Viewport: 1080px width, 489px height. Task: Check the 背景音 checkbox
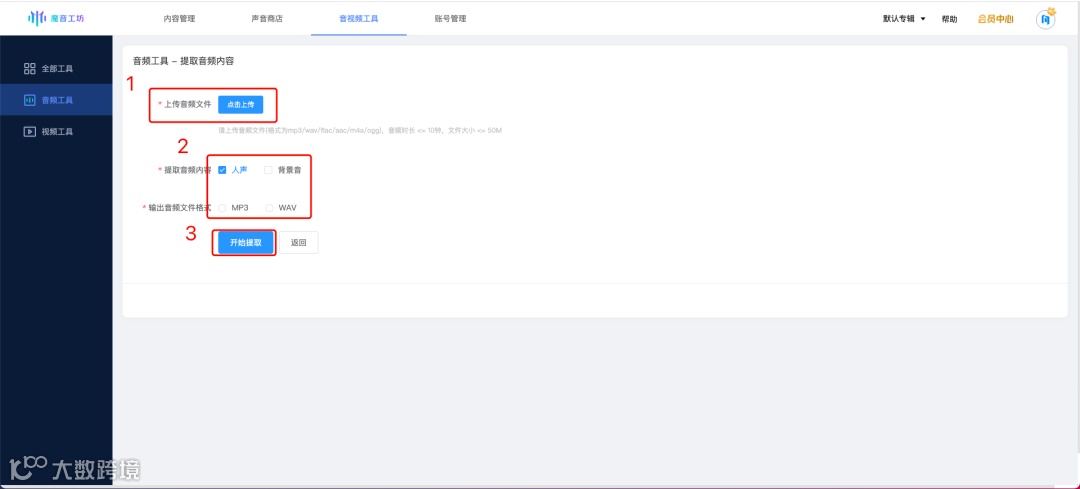pyautogui.click(x=268, y=170)
